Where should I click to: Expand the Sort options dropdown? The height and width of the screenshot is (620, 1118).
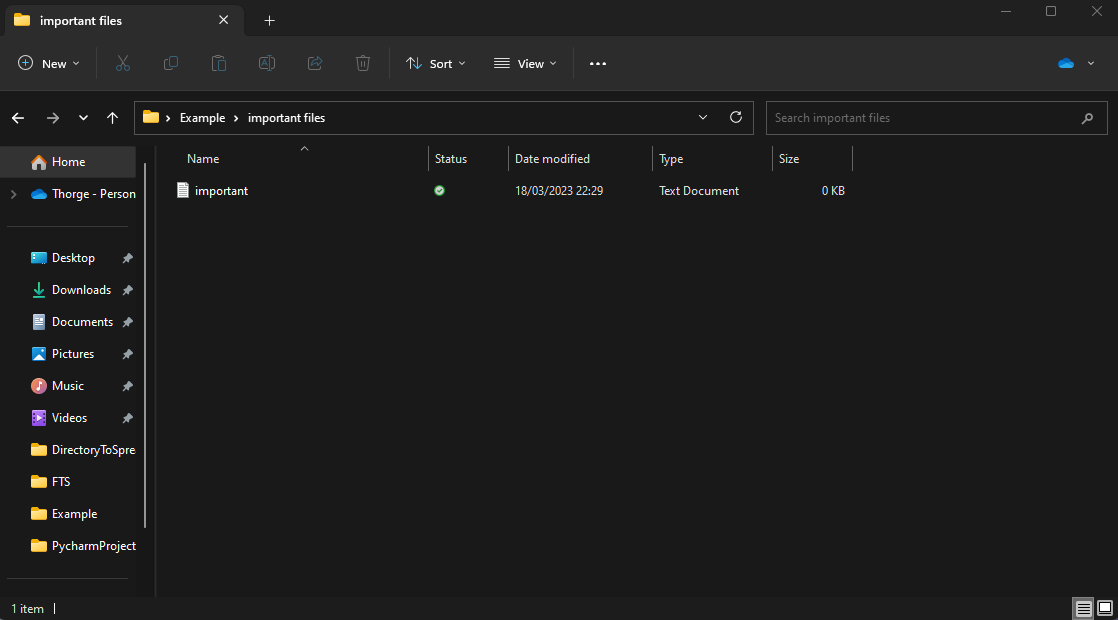coord(435,63)
